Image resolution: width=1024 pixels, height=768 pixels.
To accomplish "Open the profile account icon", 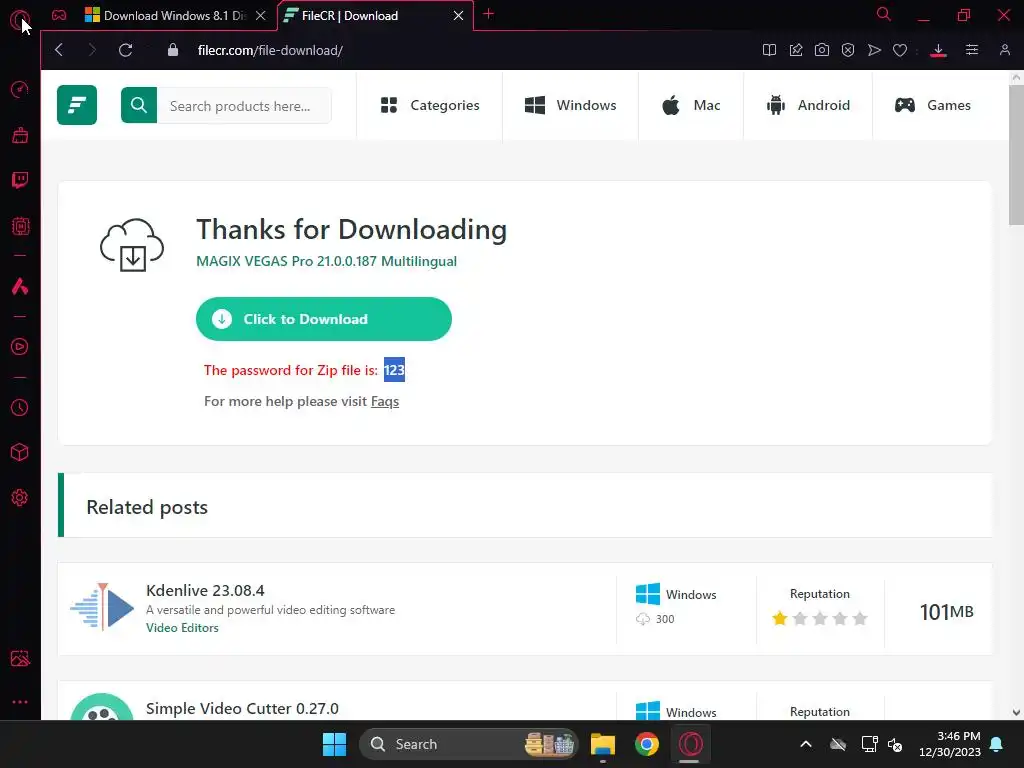I will 1004,50.
